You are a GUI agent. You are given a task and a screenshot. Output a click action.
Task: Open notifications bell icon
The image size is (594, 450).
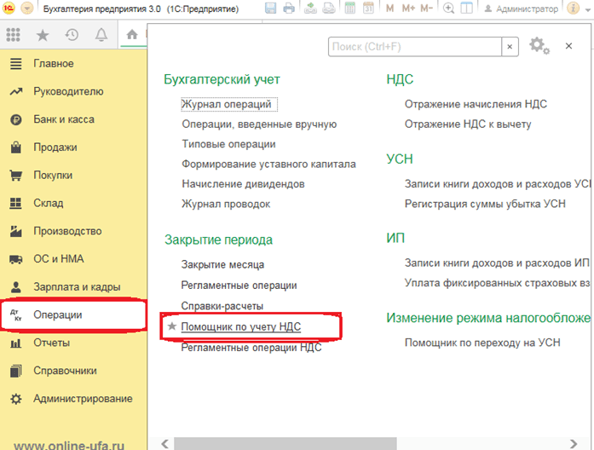coord(101,35)
